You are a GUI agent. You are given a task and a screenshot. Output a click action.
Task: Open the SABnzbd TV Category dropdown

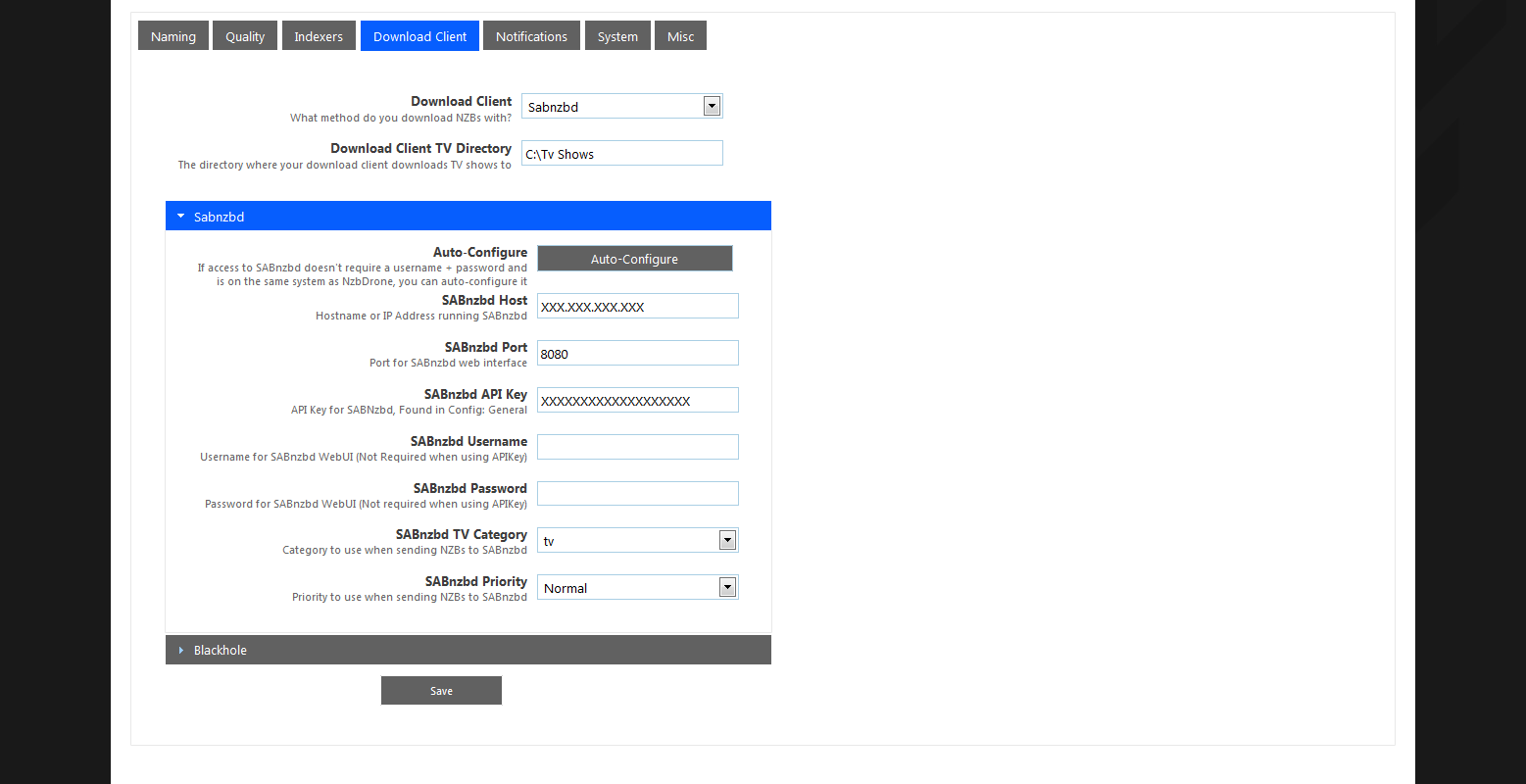(638, 540)
